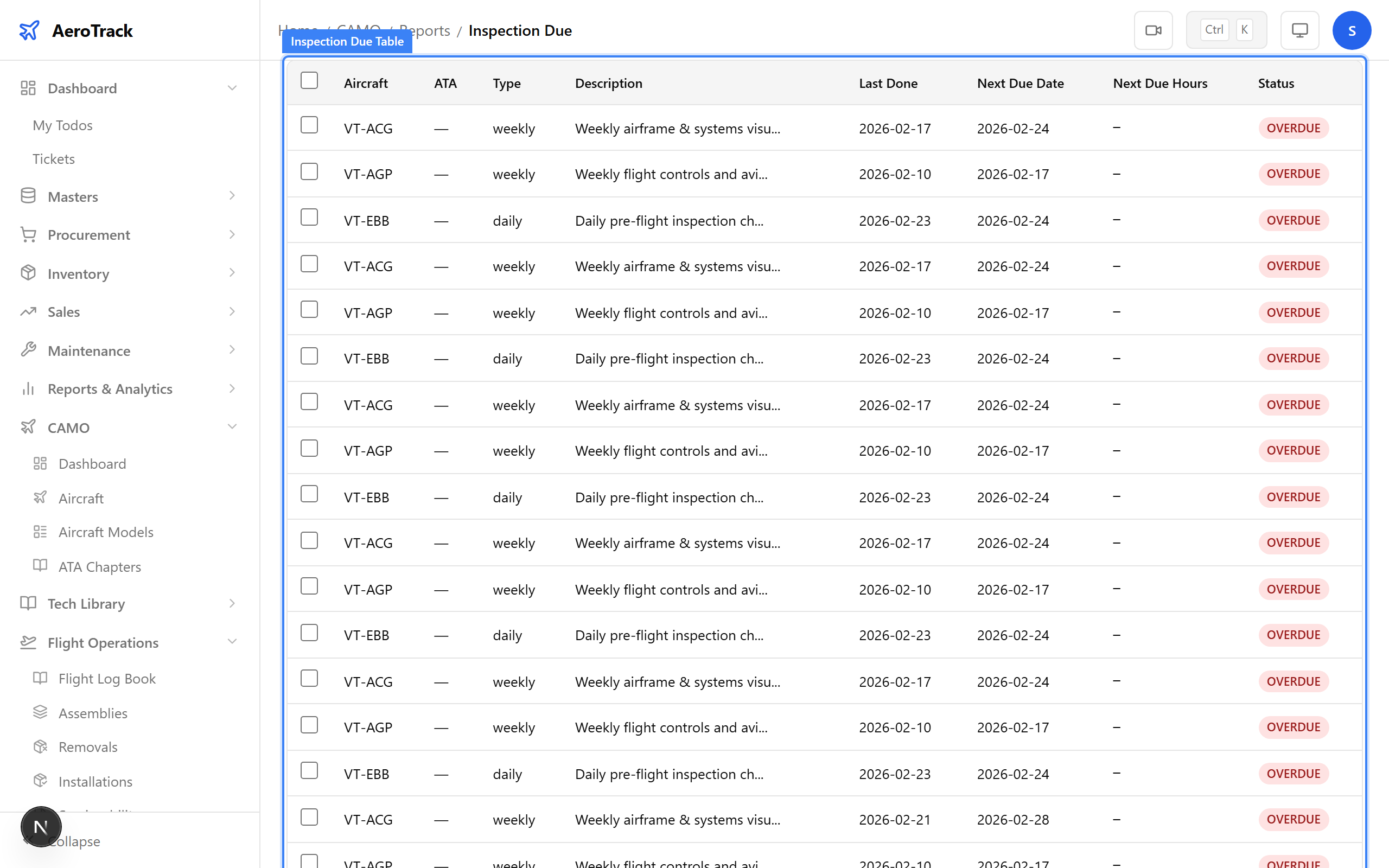1389x868 pixels.
Task: Collapse the Flight Operations section chevron
Action: pyautogui.click(x=232, y=642)
